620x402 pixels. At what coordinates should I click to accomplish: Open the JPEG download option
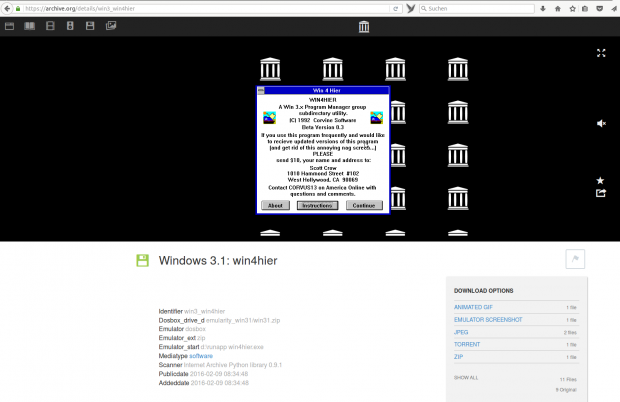(461, 332)
